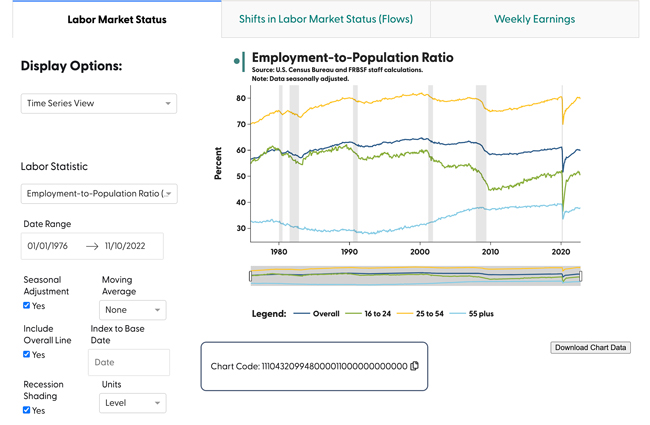Open the Moving Average None dropdown
Screen dimensions: 650x425
coord(133,310)
